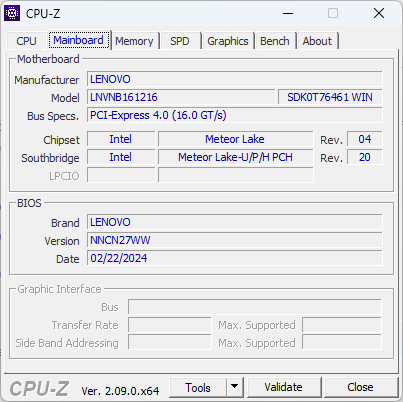Select the Mainboard tab
The width and height of the screenshot is (403, 402).
pyautogui.click(x=79, y=40)
